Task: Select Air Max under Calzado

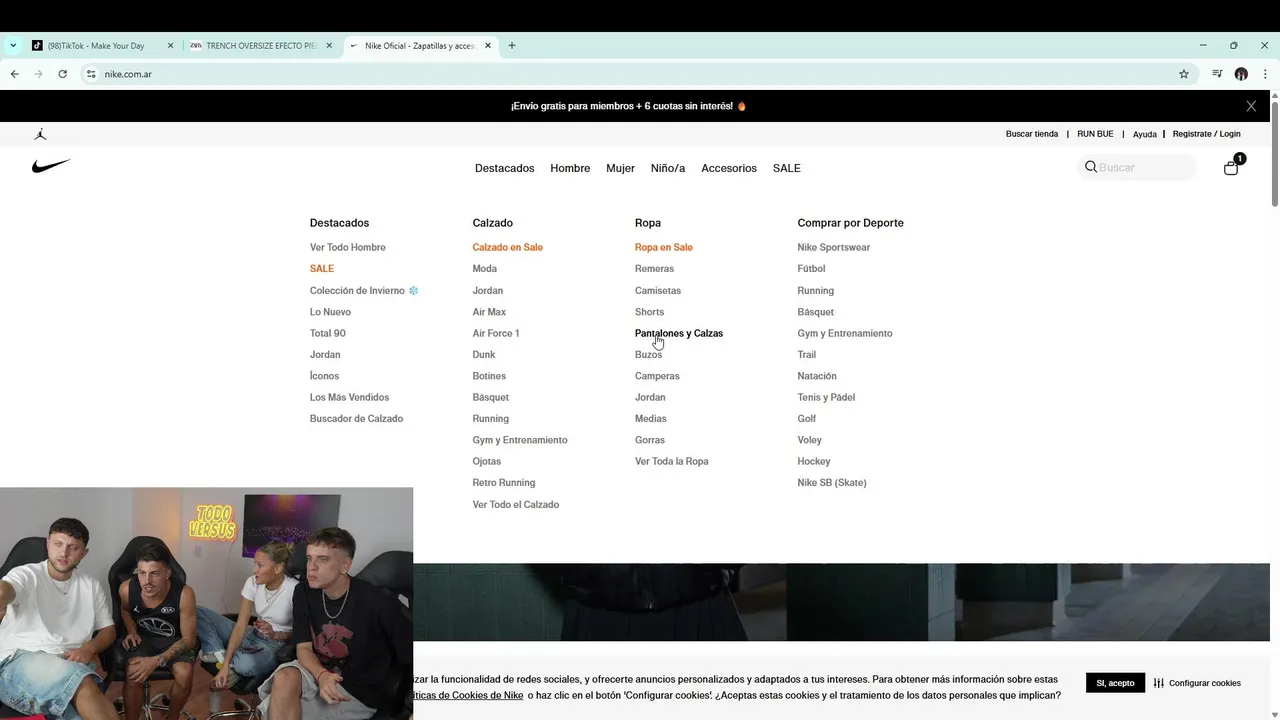Action: [x=489, y=312]
